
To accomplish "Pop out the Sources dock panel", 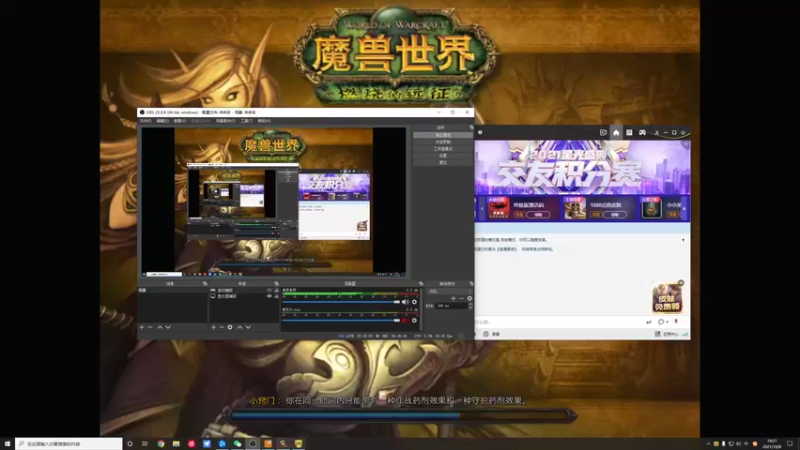I will click(x=277, y=284).
